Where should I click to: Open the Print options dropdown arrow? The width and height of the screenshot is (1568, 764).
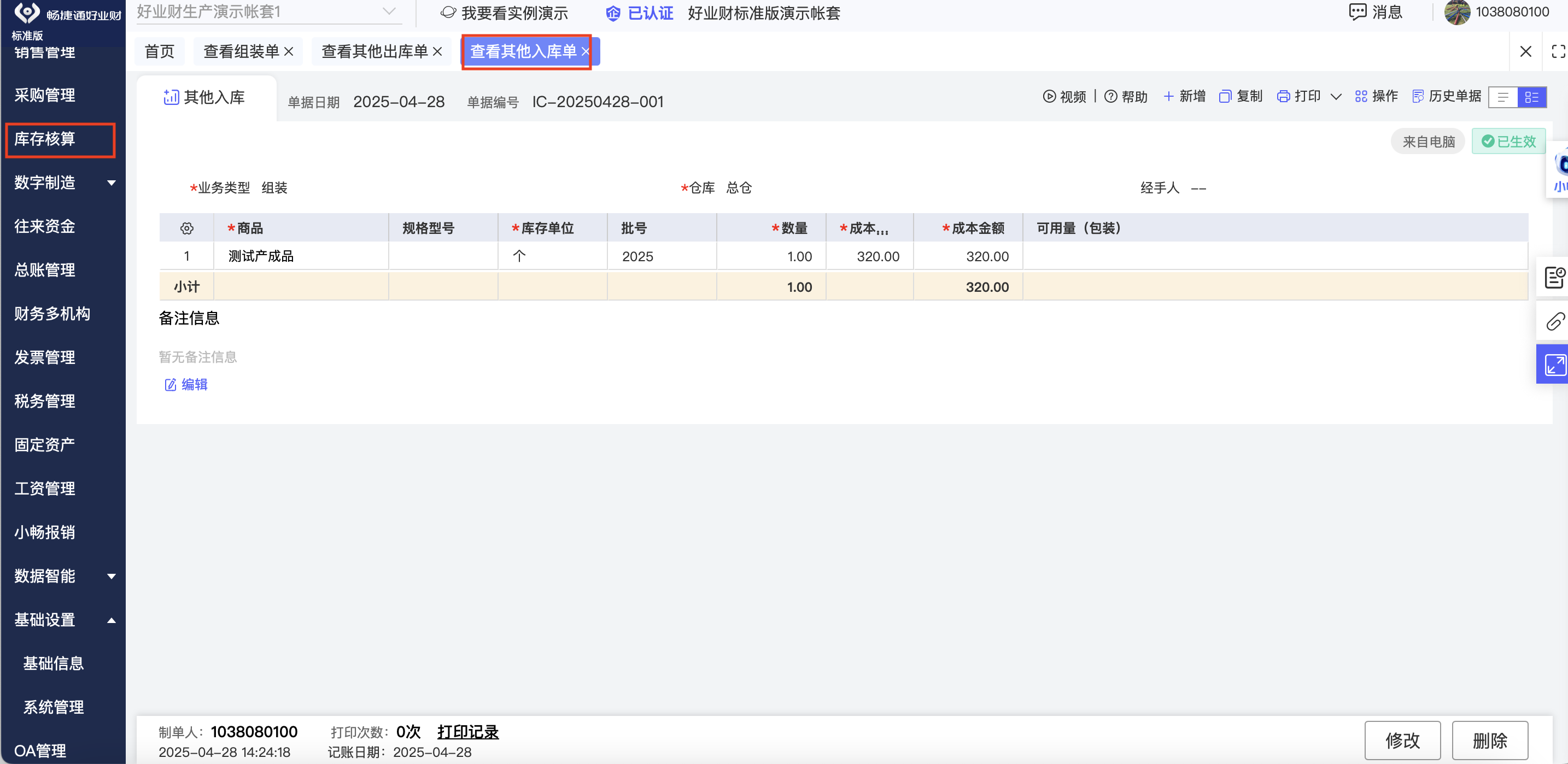click(x=1336, y=97)
